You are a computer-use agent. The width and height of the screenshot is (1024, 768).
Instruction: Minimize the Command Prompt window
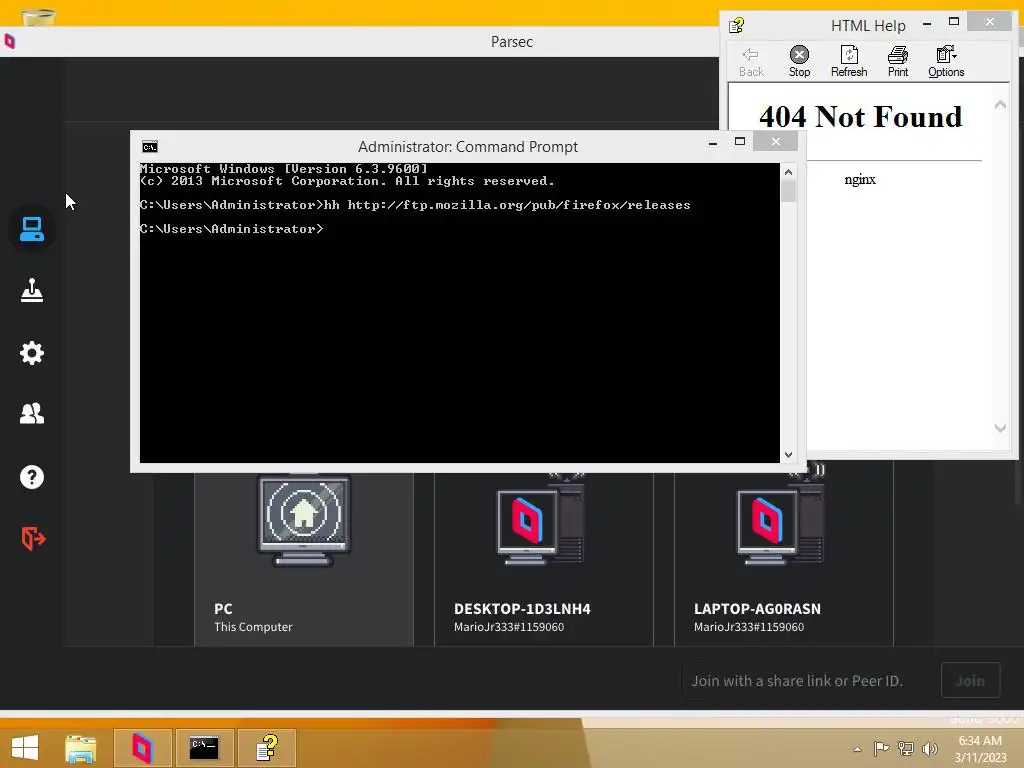[712, 142]
